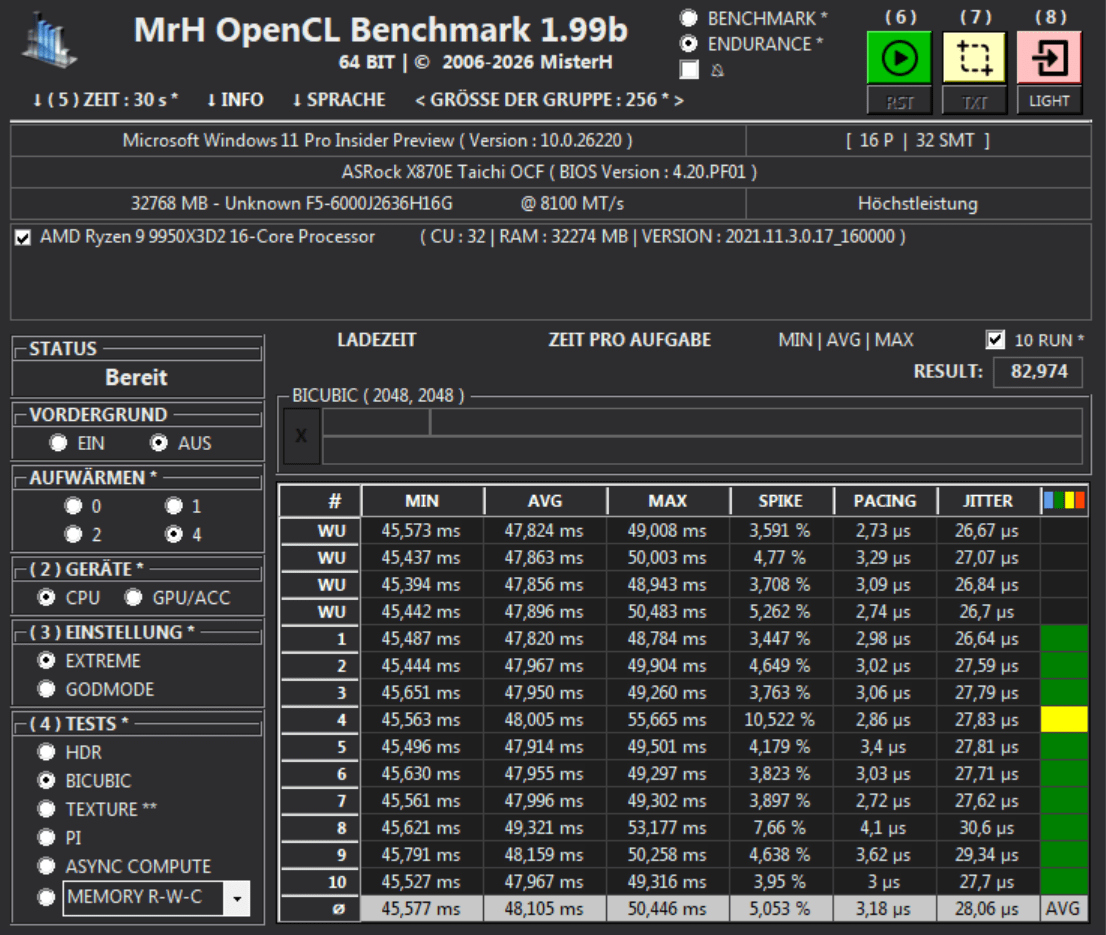Click the 30,6 µs JITTER cell

[988, 828]
